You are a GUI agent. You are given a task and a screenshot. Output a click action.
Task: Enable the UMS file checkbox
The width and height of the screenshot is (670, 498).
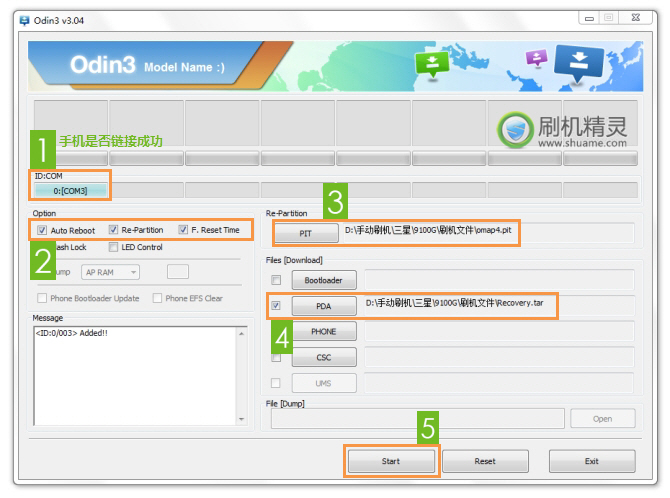point(276,383)
